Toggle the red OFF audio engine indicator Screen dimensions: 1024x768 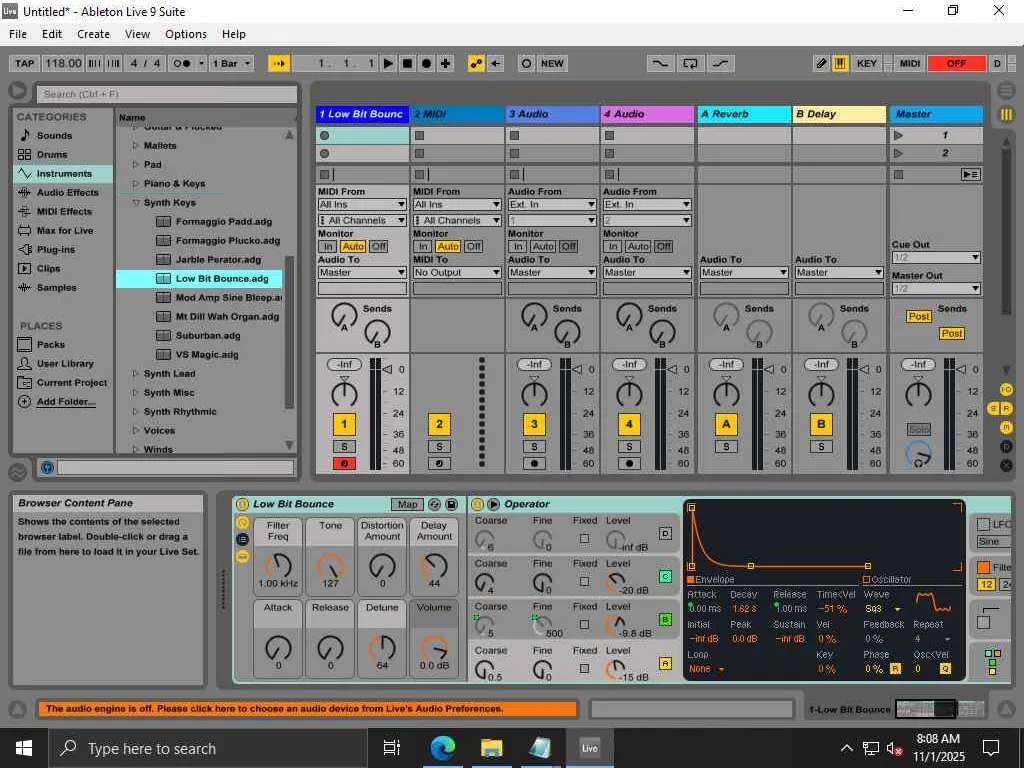(x=956, y=63)
